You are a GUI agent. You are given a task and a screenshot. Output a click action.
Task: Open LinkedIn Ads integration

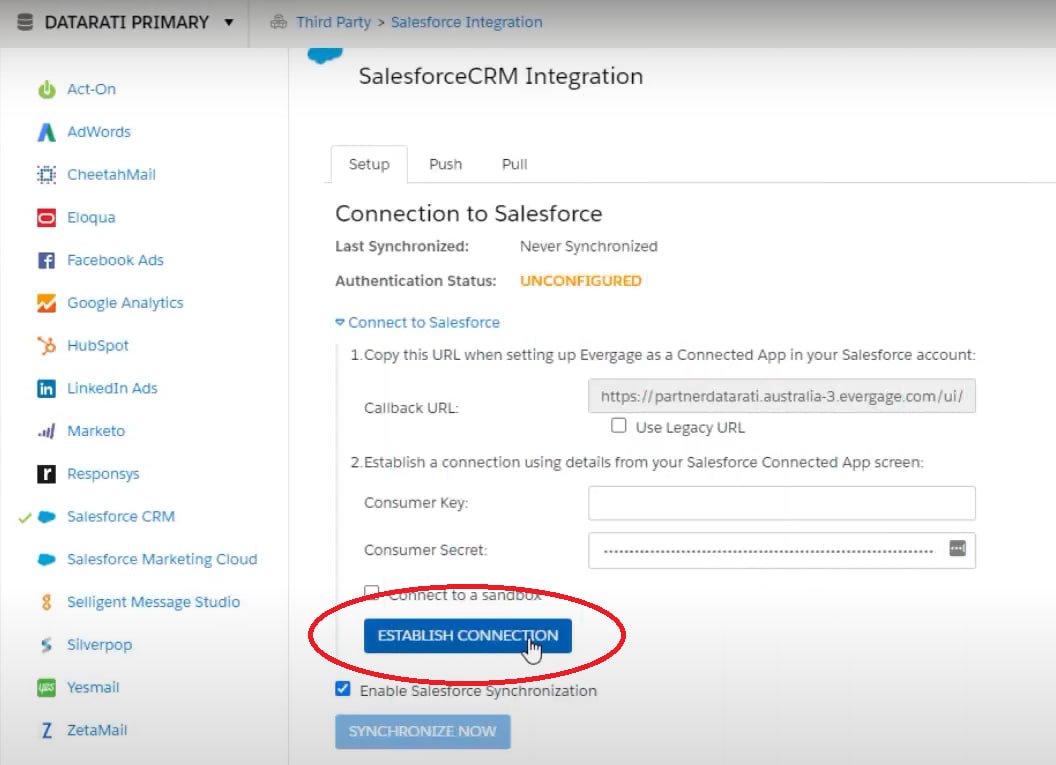112,389
